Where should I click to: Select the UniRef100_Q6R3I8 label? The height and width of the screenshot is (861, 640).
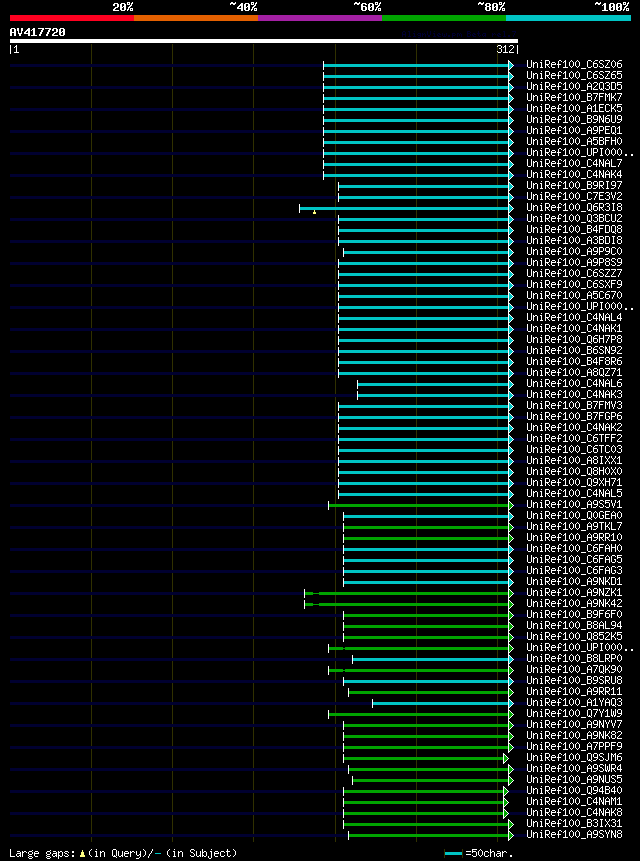[x=574, y=208]
